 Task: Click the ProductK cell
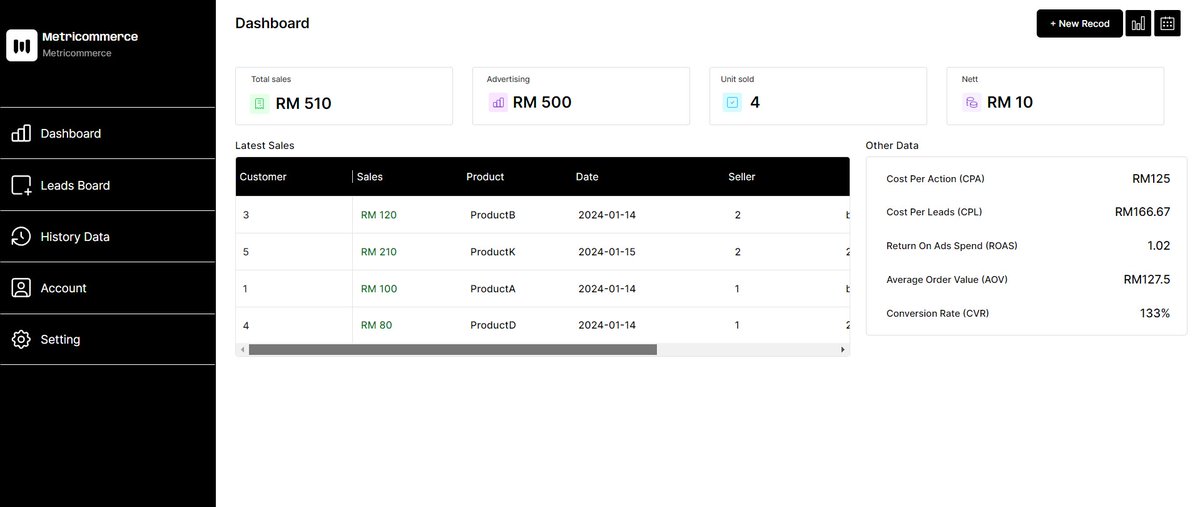click(493, 252)
